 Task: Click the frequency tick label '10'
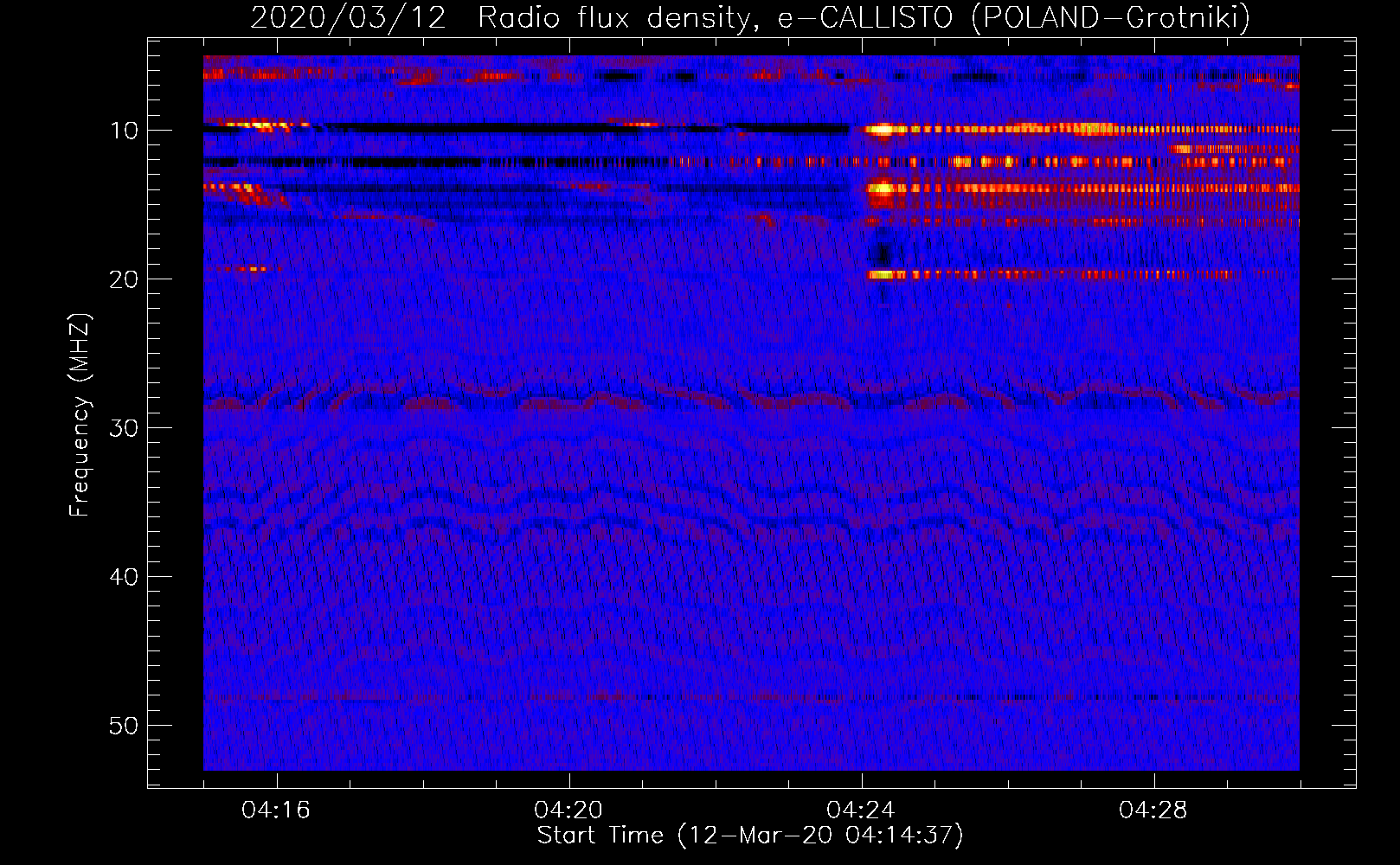click(124, 131)
